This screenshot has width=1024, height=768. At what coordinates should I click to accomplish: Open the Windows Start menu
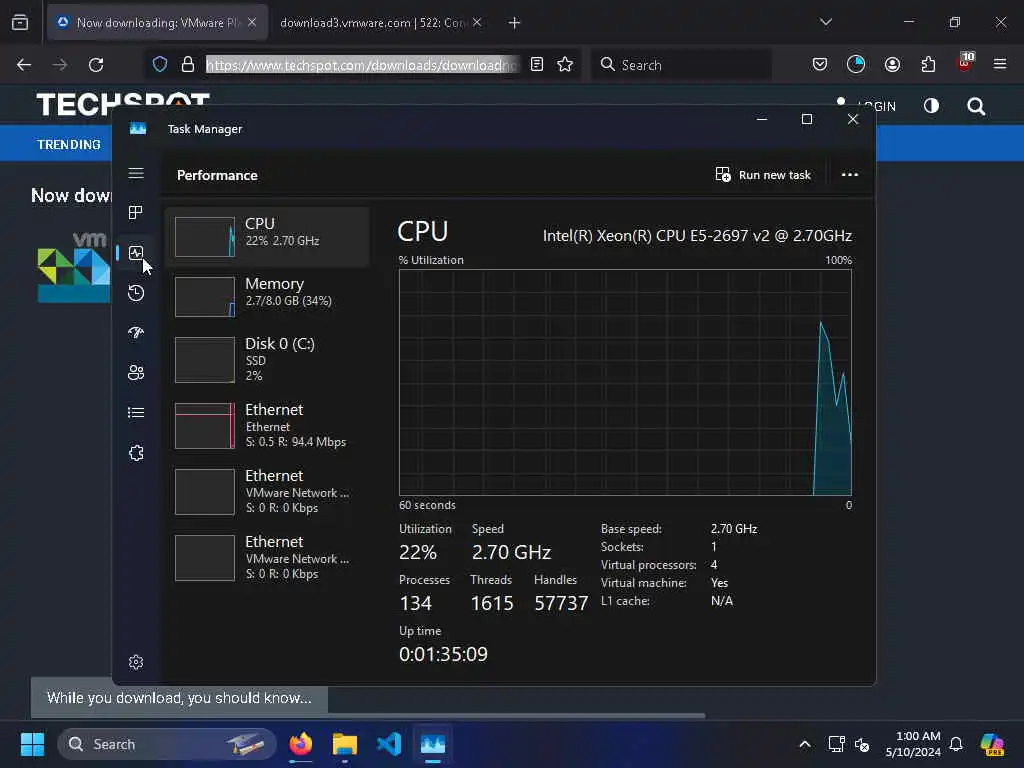(x=32, y=744)
